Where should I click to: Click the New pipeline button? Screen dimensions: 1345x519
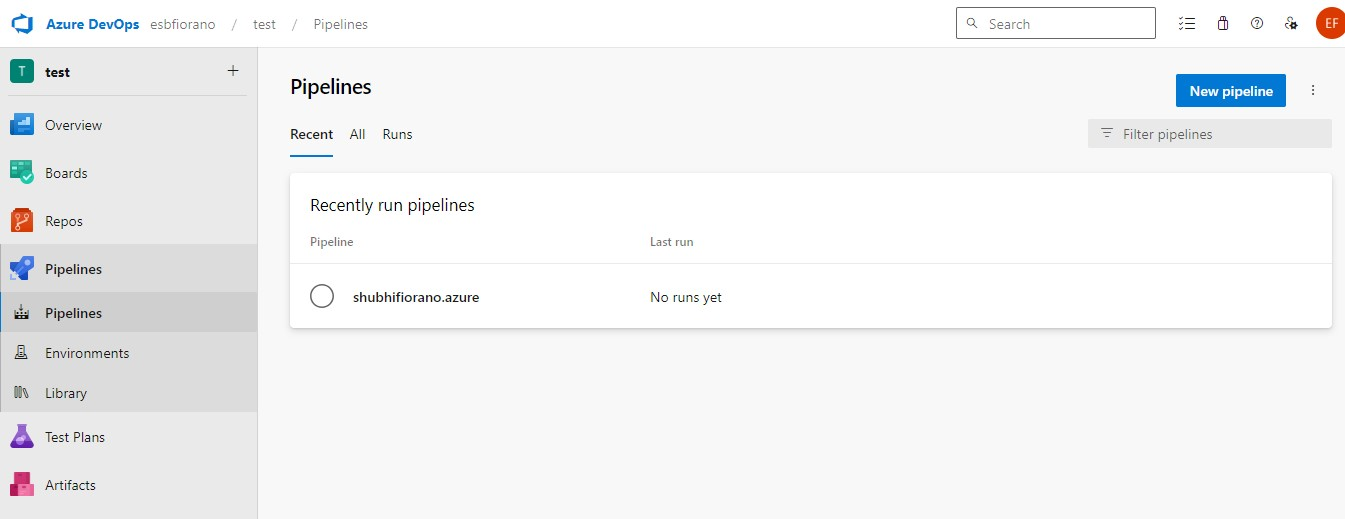[1230, 91]
